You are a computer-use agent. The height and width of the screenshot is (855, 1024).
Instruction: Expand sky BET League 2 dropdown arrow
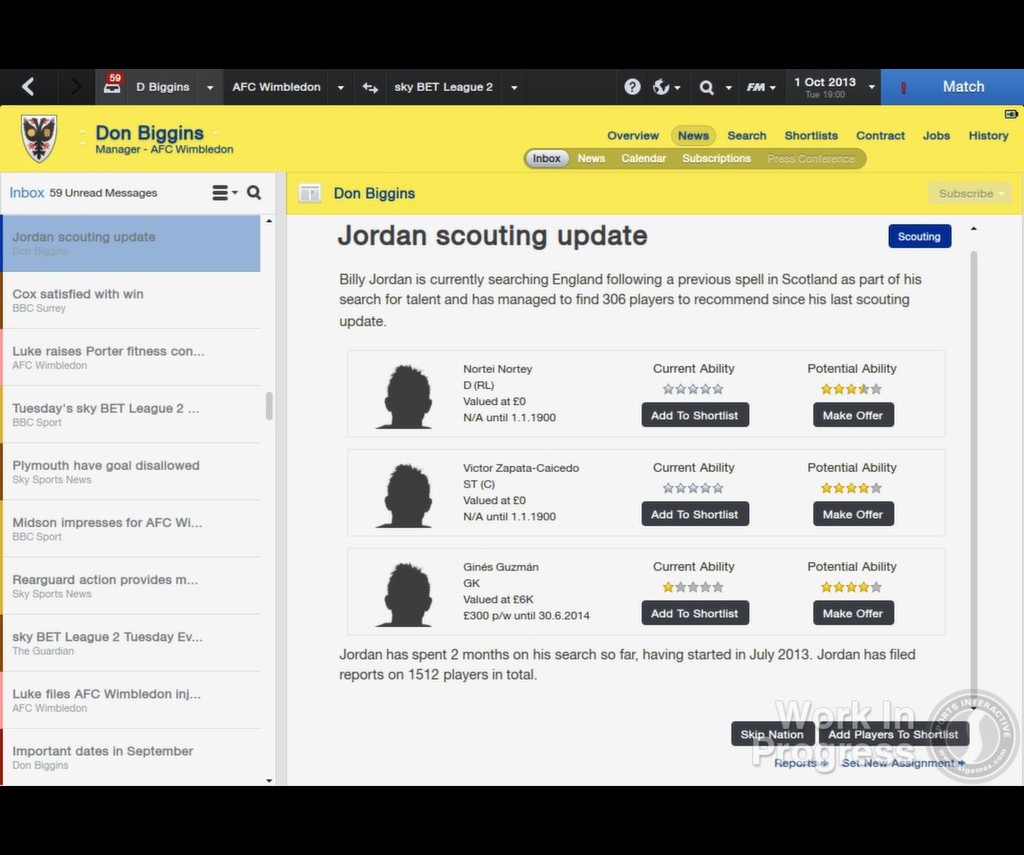point(514,88)
